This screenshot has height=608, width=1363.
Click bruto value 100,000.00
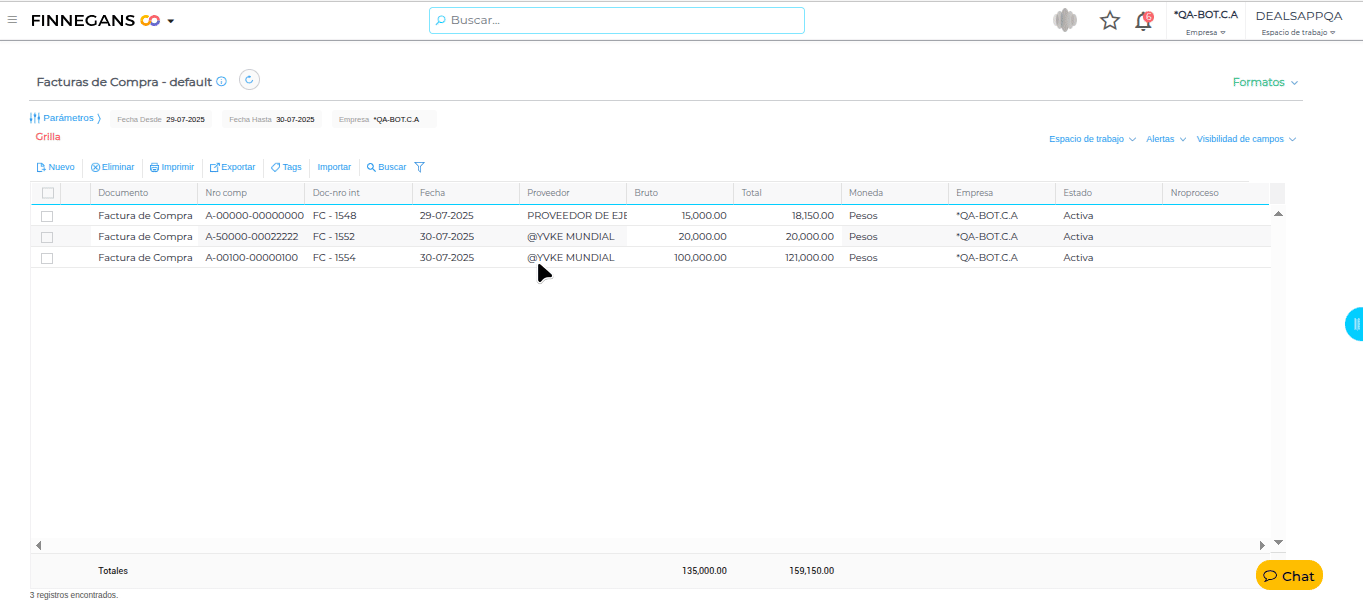[700, 258]
